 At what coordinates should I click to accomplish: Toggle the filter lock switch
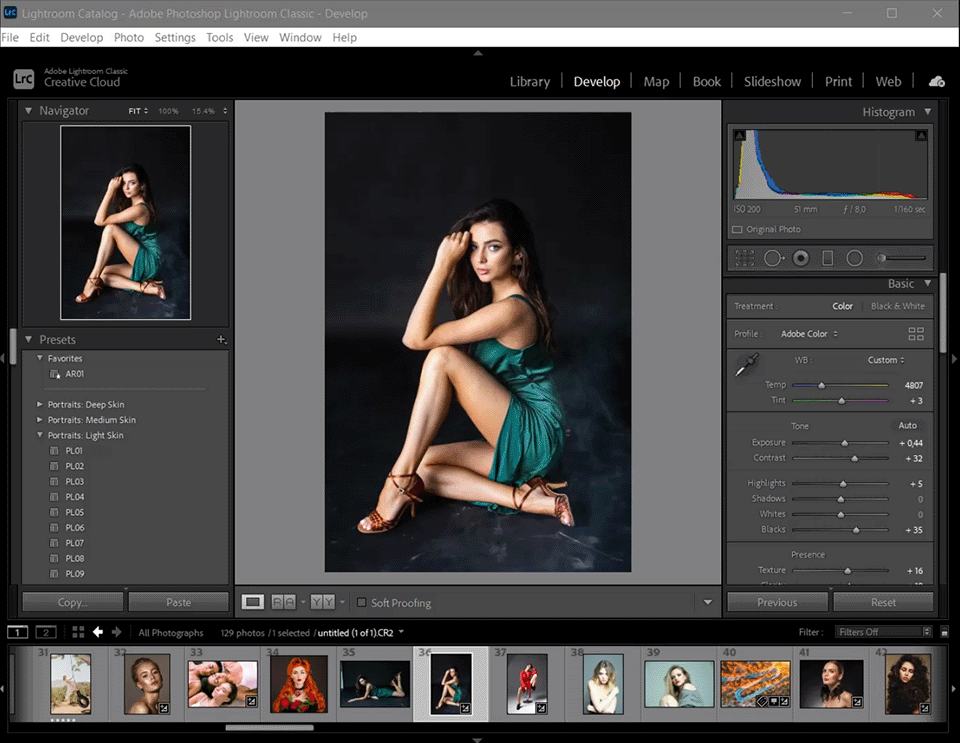pyautogui.click(x=944, y=632)
